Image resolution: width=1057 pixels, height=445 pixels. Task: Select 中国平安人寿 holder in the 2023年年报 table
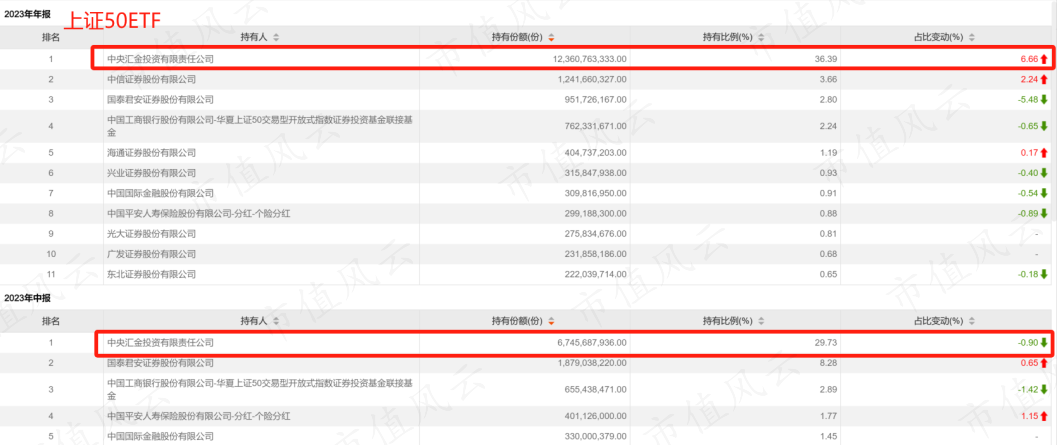click(200, 214)
